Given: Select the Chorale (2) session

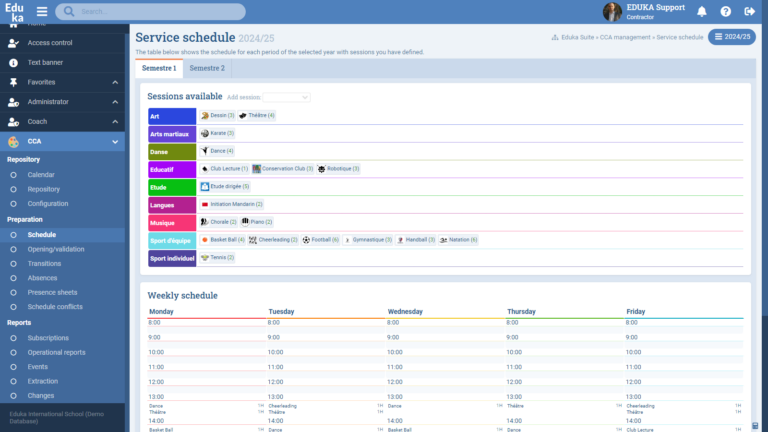Looking at the screenshot, I should [218, 222].
